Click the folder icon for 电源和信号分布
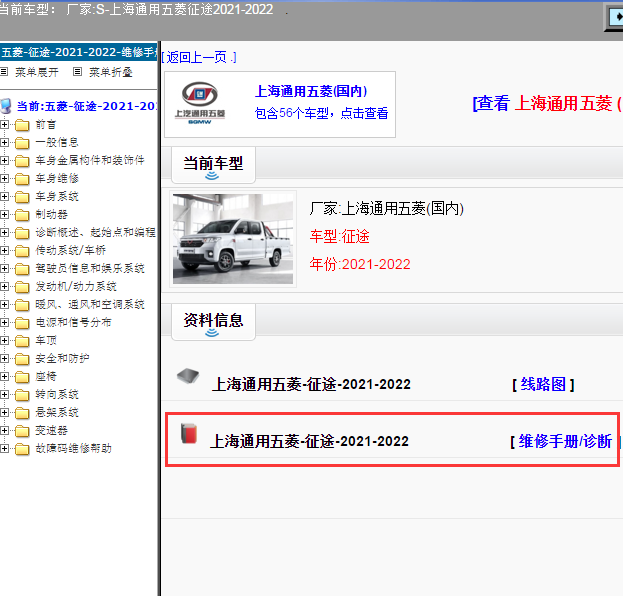This screenshot has width=623, height=596. (x=22, y=323)
